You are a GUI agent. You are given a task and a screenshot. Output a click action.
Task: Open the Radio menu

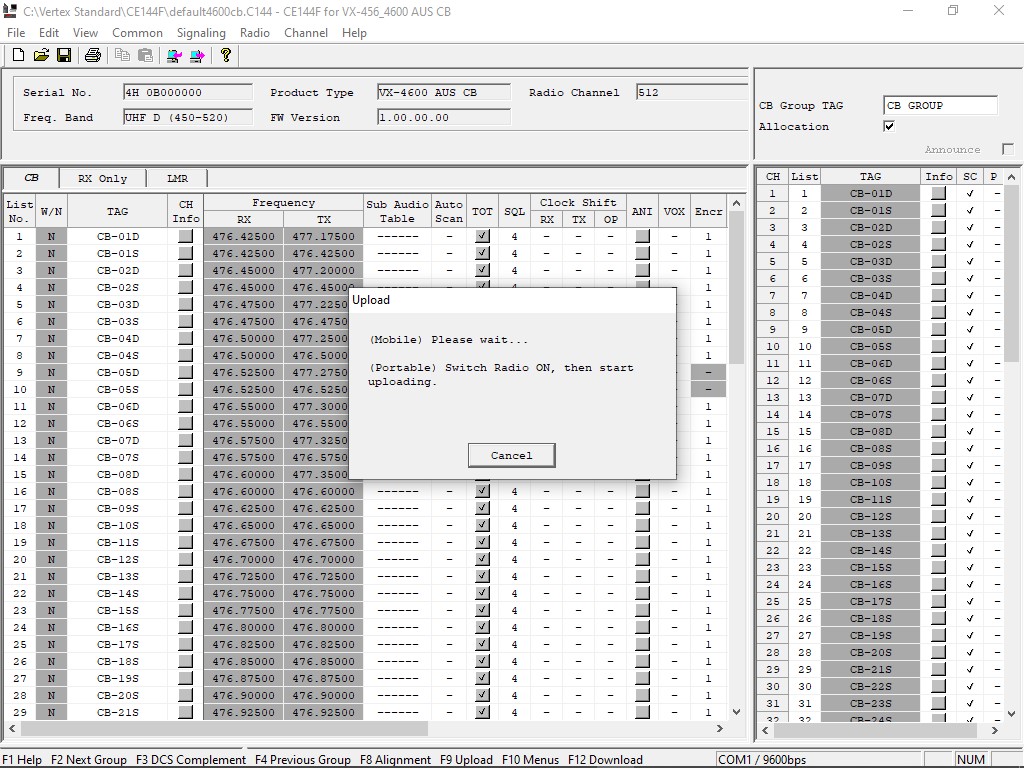(x=255, y=33)
